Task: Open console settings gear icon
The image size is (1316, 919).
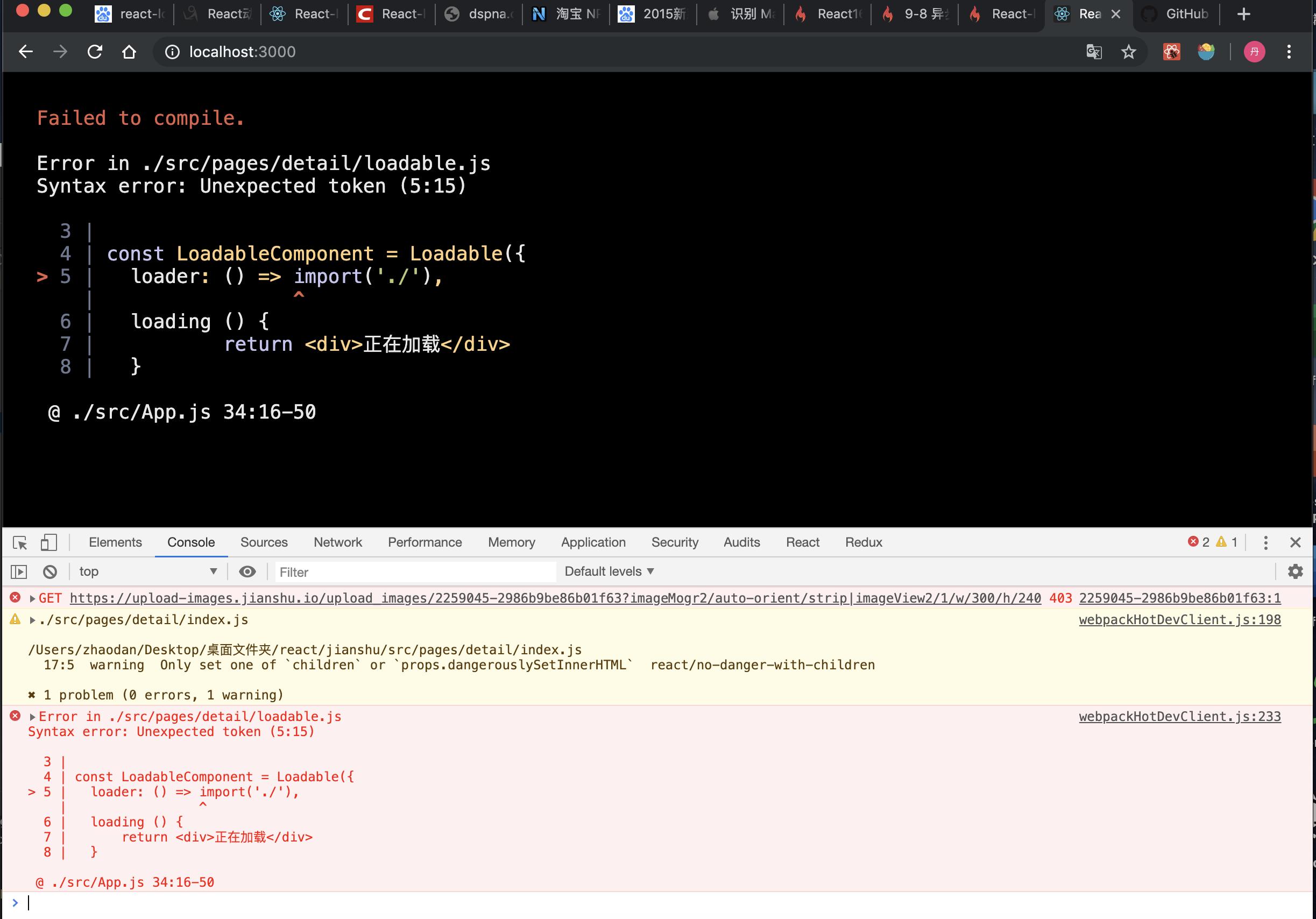Action: click(1295, 571)
